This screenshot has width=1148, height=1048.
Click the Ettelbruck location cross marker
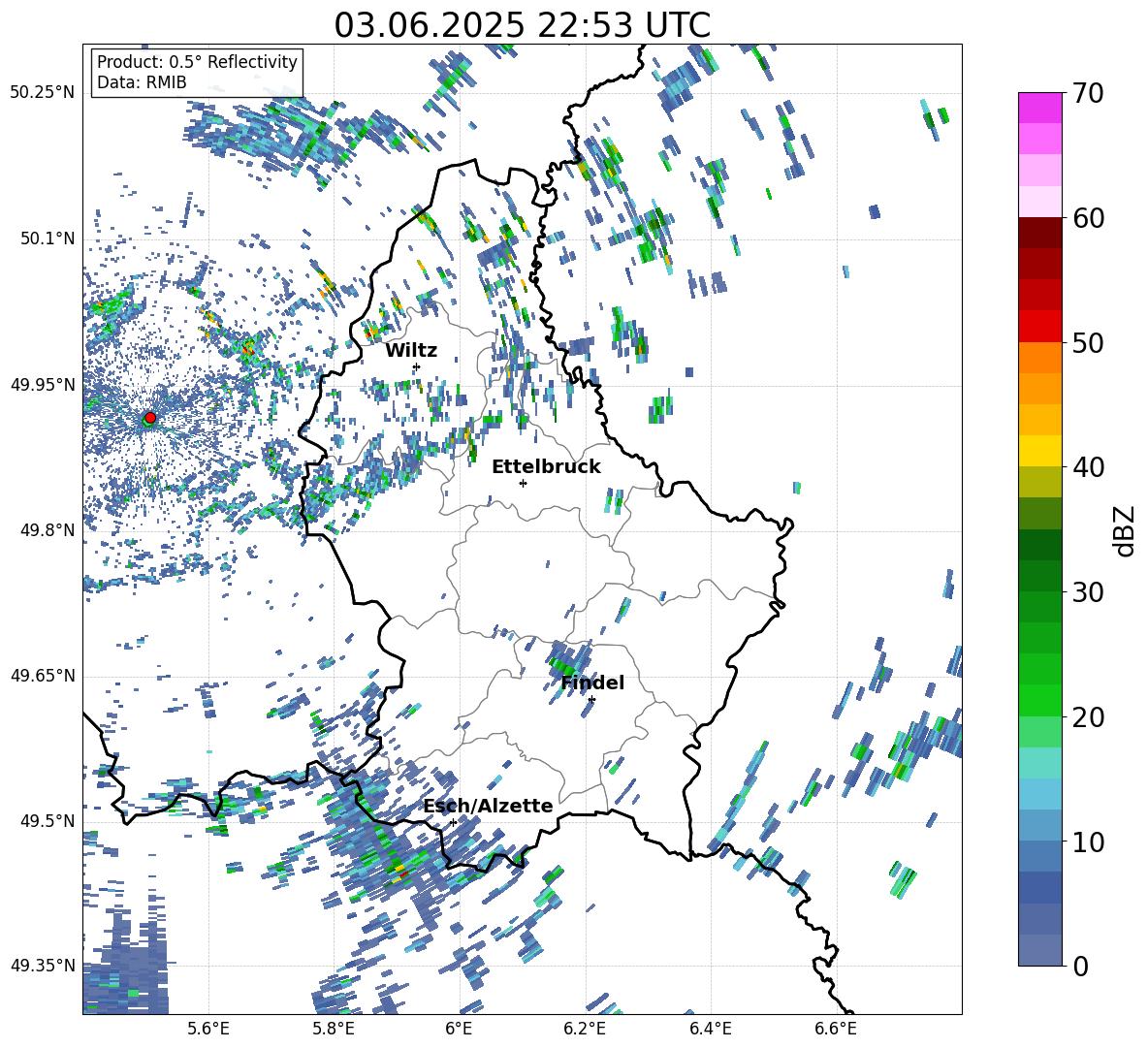[523, 483]
